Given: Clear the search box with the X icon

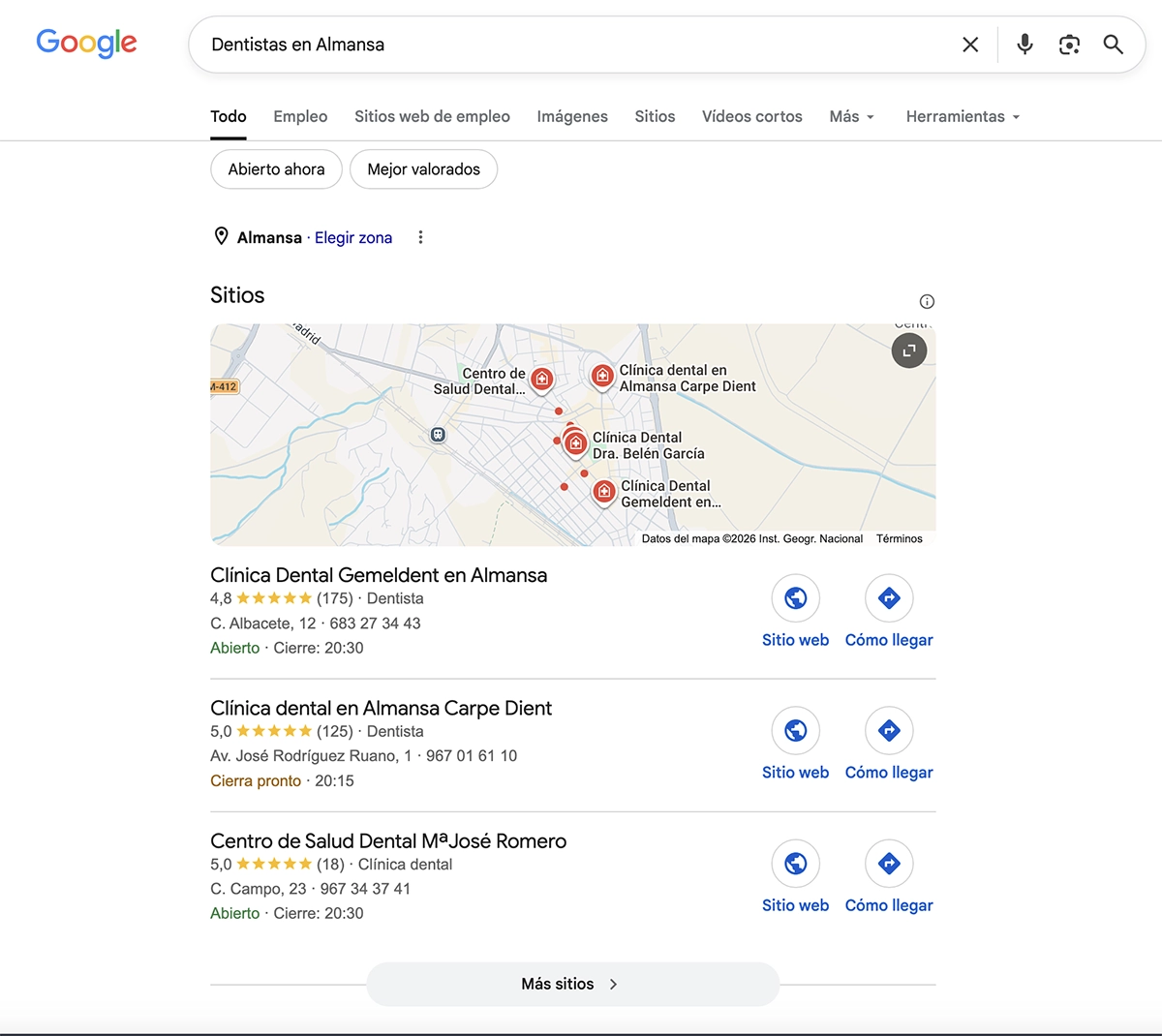Looking at the screenshot, I should 970,45.
